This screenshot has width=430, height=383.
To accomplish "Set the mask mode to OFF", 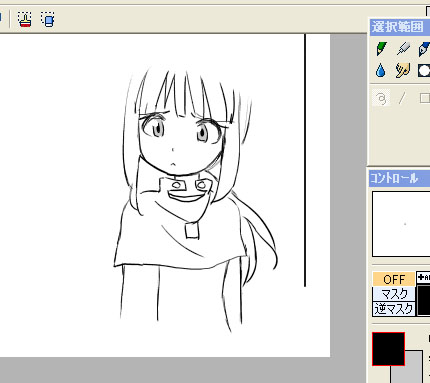I will (394, 279).
